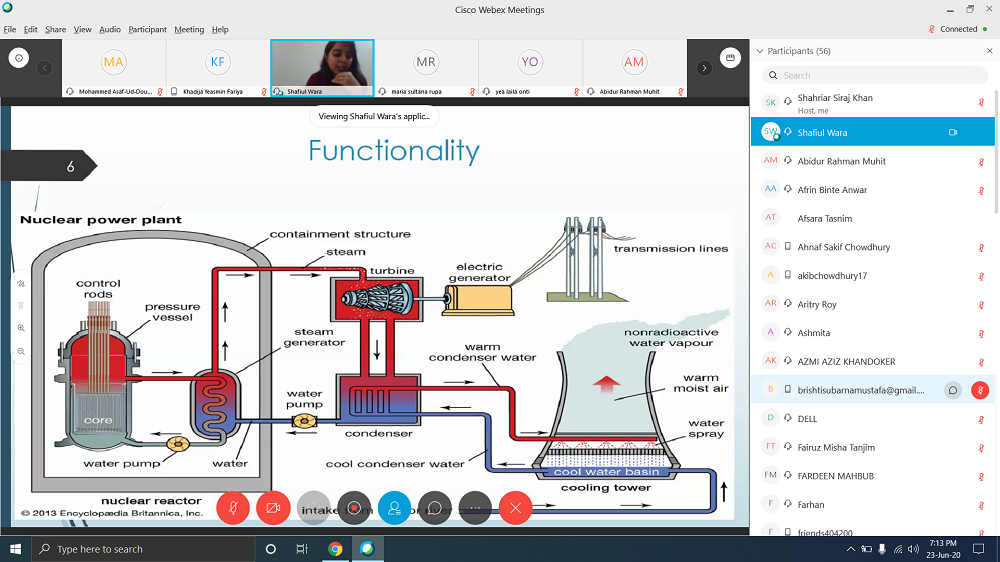Click chat icon next to brishtisubarnamustafa
This screenshot has height=562, width=1000.
click(953, 390)
